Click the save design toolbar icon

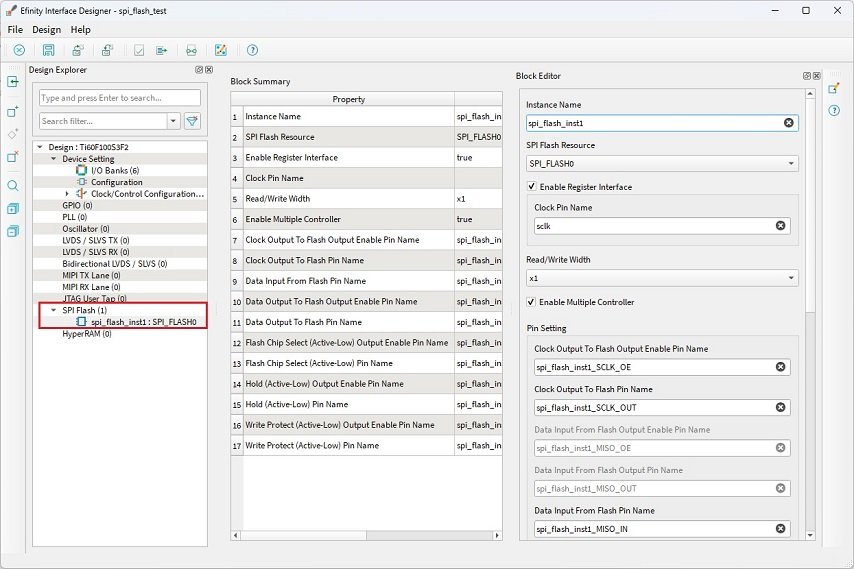tap(48, 50)
